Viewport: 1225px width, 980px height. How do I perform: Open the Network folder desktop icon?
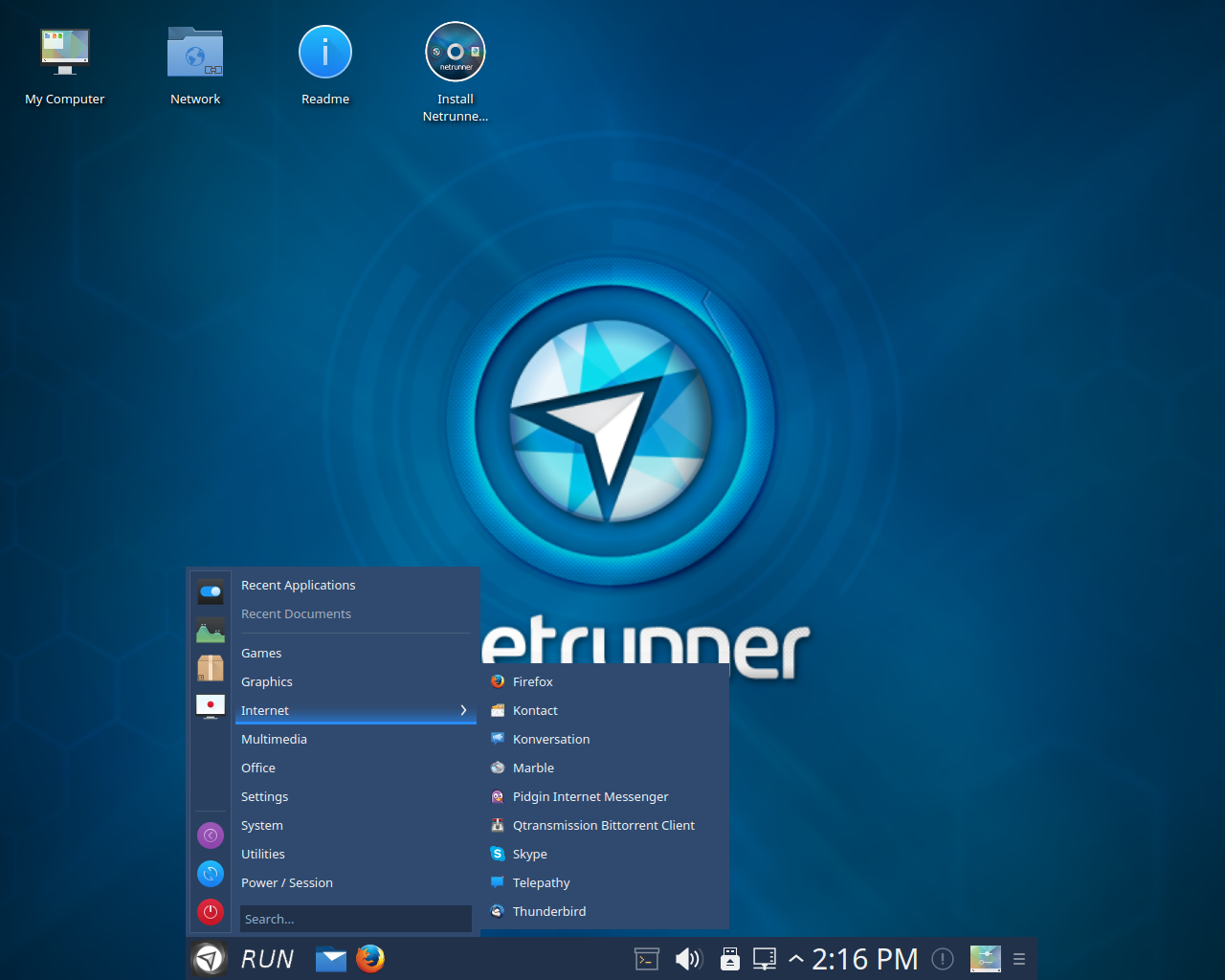click(195, 65)
